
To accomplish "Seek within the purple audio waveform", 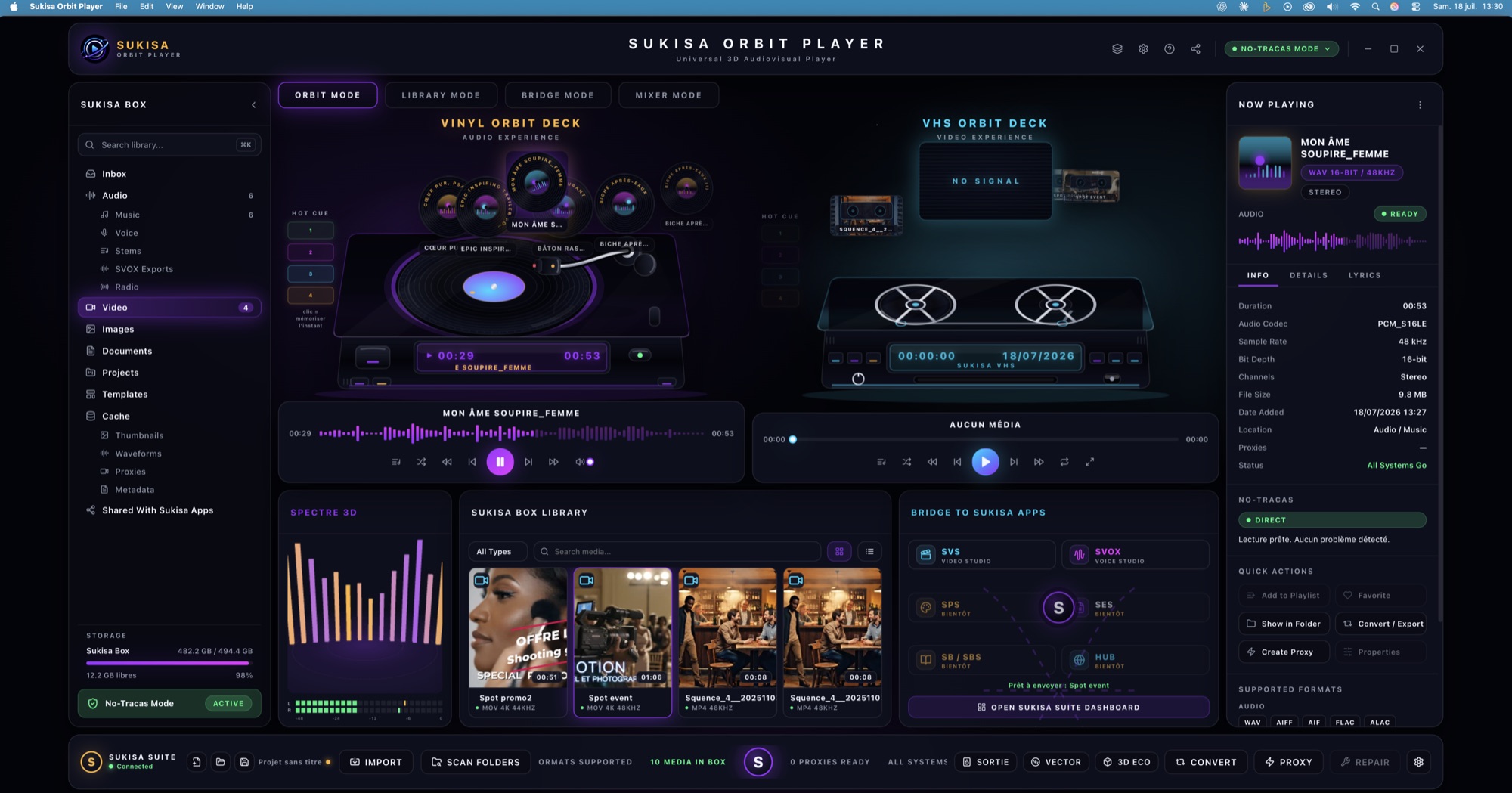I will pyautogui.click(x=511, y=434).
